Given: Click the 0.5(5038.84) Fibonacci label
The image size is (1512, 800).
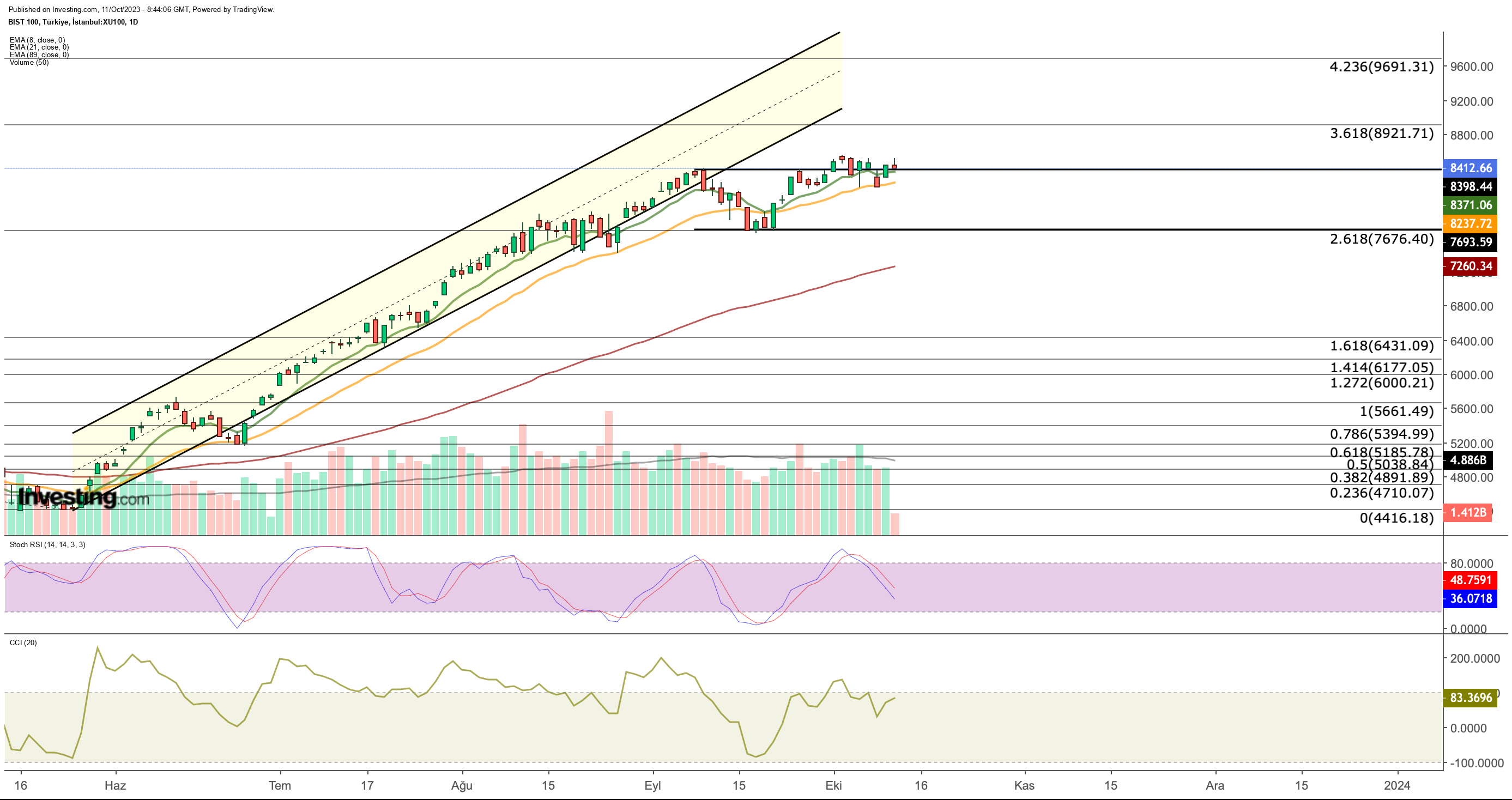Looking at the screenshot, I should (x=1390, y=465).
